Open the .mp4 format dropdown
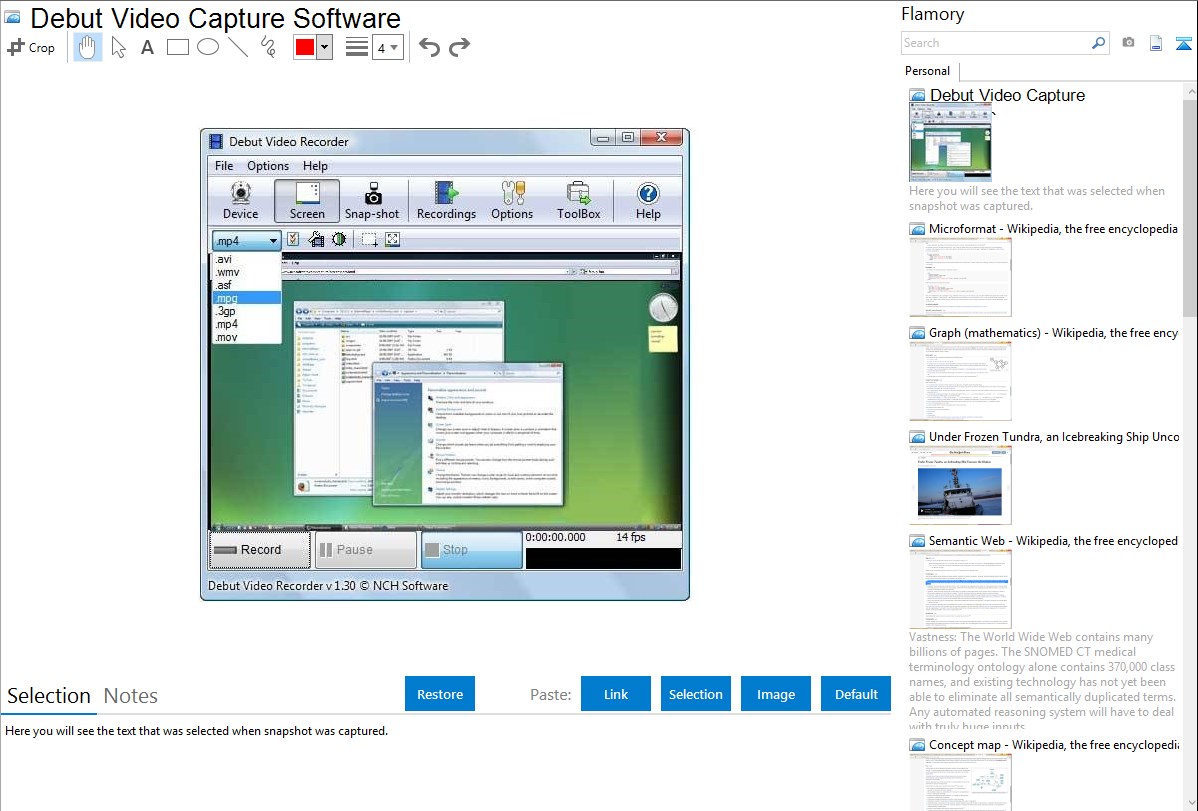Image resolution: width=1198 pixels, height=811 pixels. pyautogui.click(x=246, y=241)
